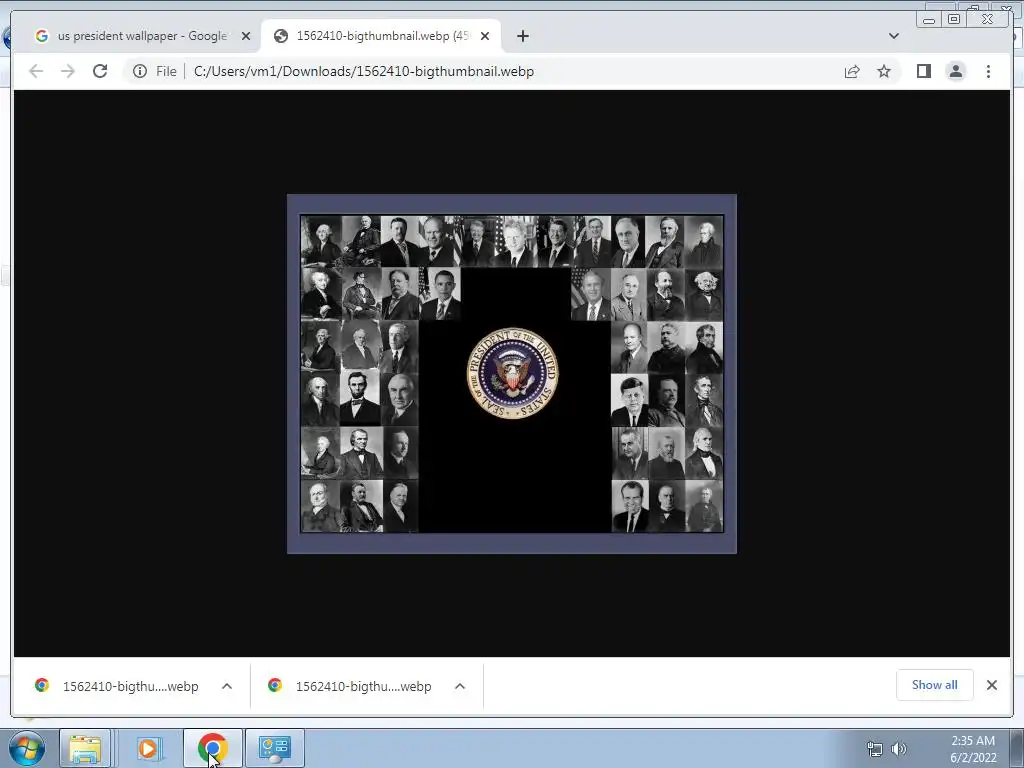1024x768 pixels.
Task: Close the downloads bar
Action: pos(991,685)
